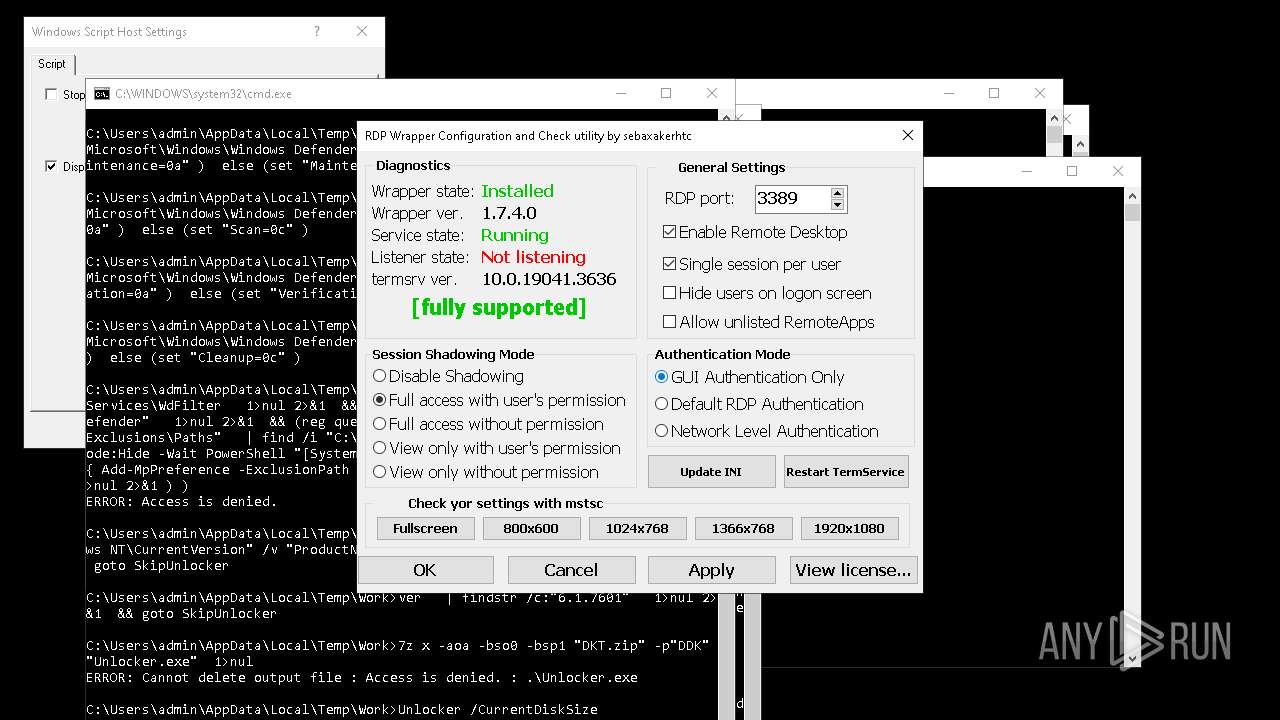Click termsrv version 10.0.19041.3636
The height and width of the screenshot is (720, 1280).
(549, 279)
